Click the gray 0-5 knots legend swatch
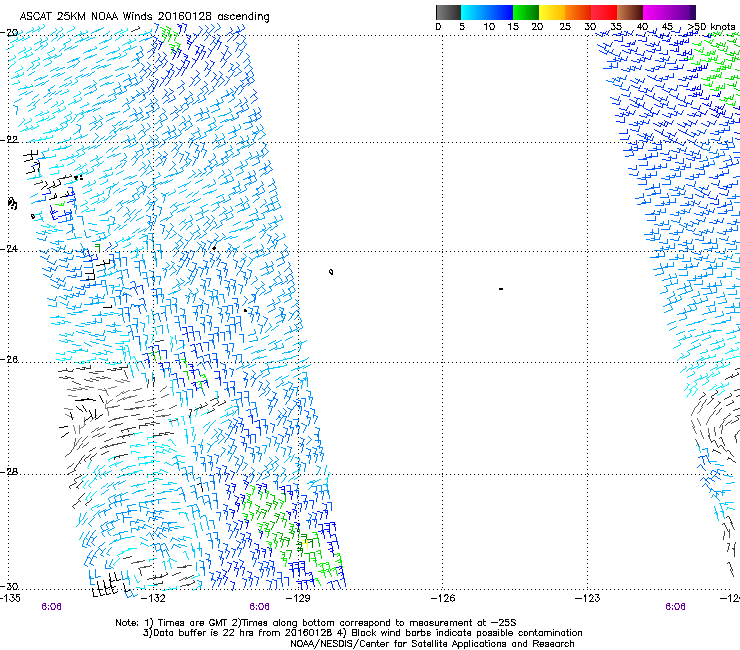740x650 pixels. (x=448, y=12)
